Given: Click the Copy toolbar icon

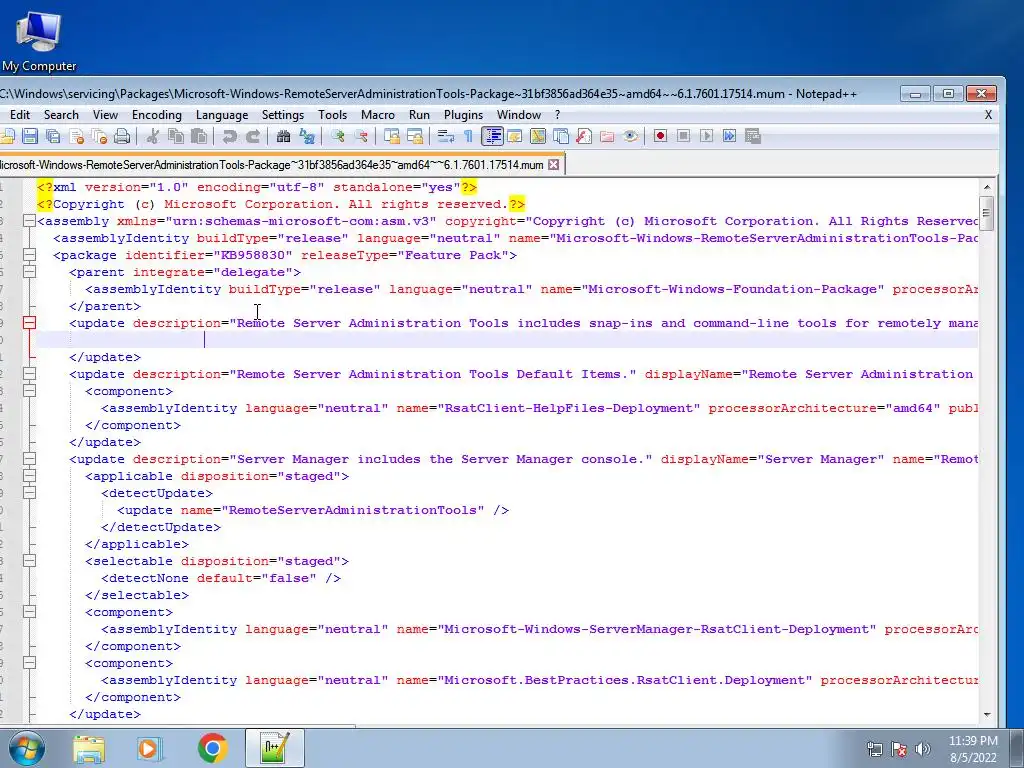Looking at the screenshot, I should pos(176,136).
